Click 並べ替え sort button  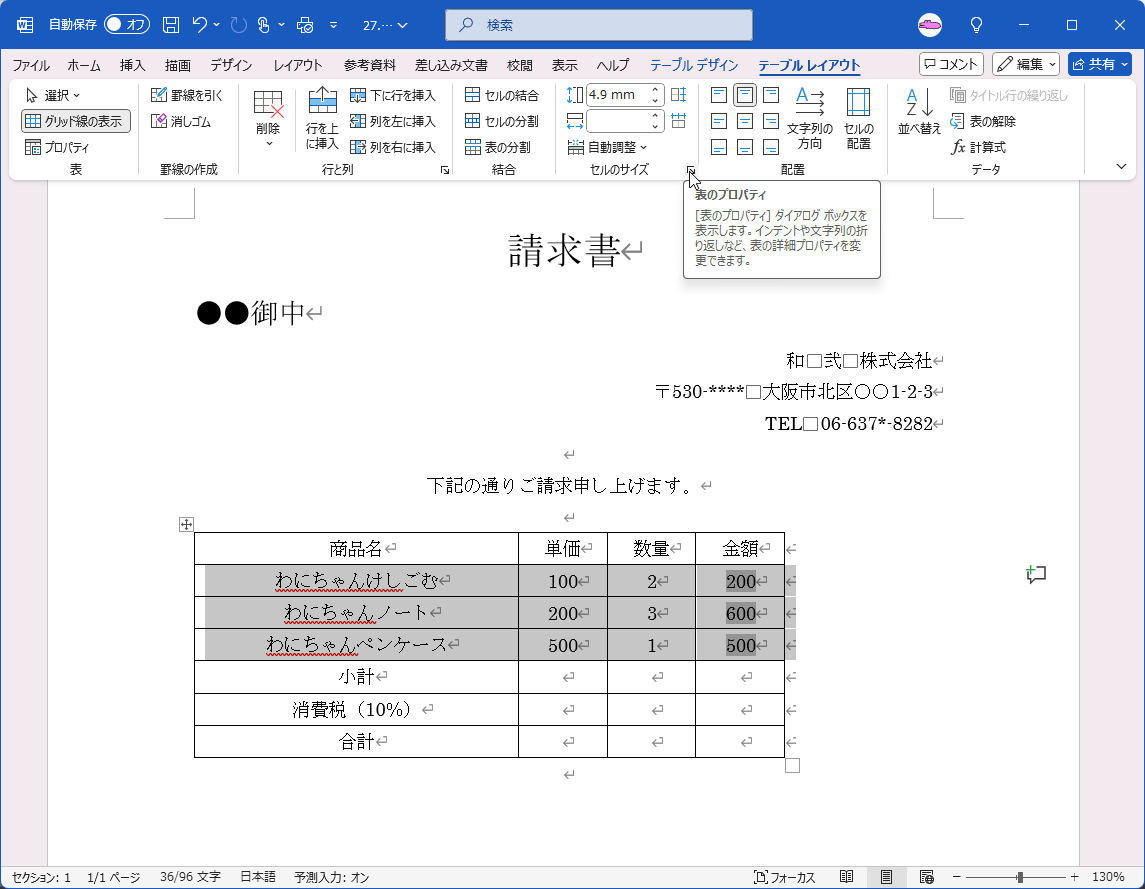pyautogui.click(x=919, y=112)
